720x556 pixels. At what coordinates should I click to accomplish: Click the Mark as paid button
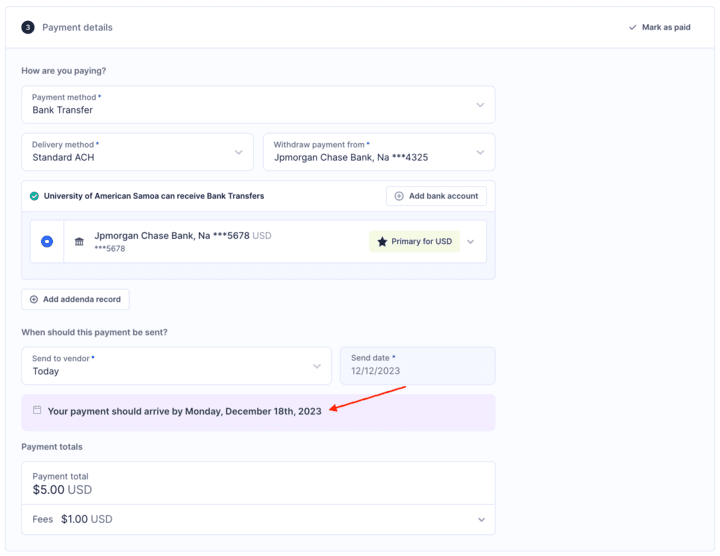pos(660,27)
